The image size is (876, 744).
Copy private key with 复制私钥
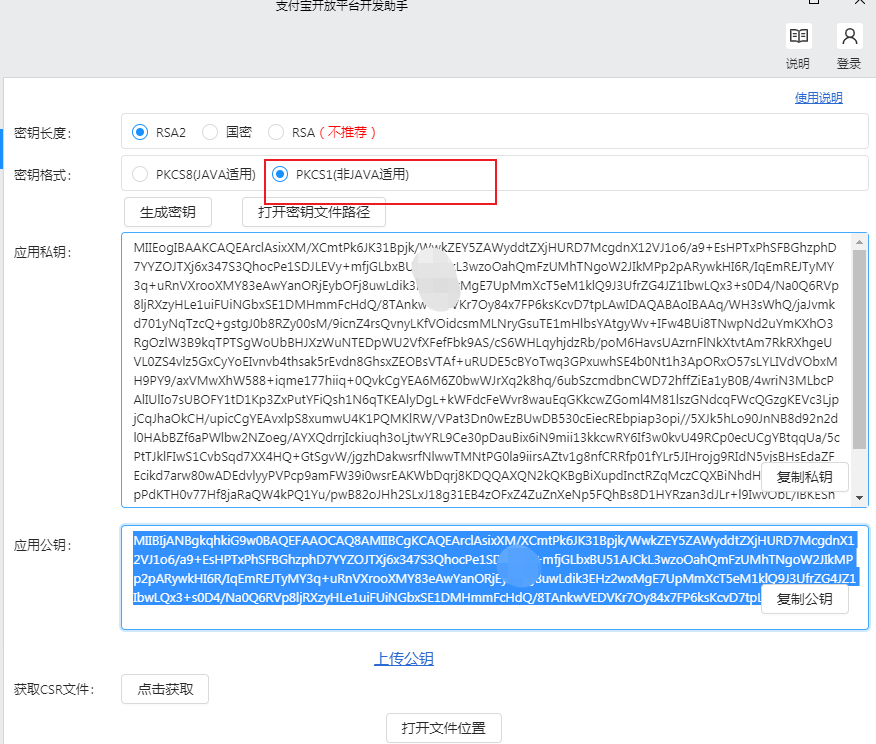[x=804, y=477]
